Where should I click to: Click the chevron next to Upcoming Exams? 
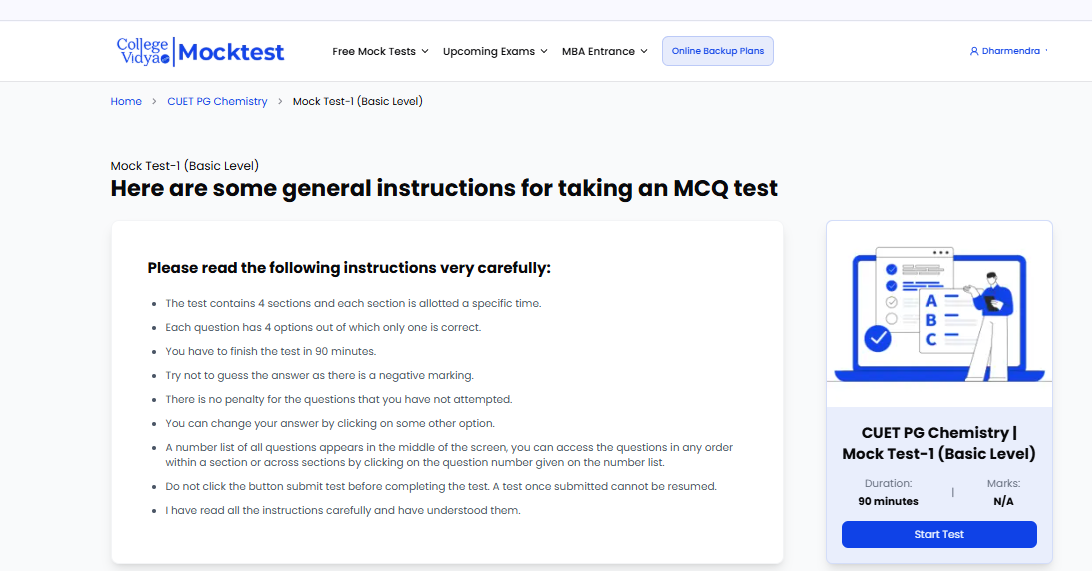click(x=544, y=51)
